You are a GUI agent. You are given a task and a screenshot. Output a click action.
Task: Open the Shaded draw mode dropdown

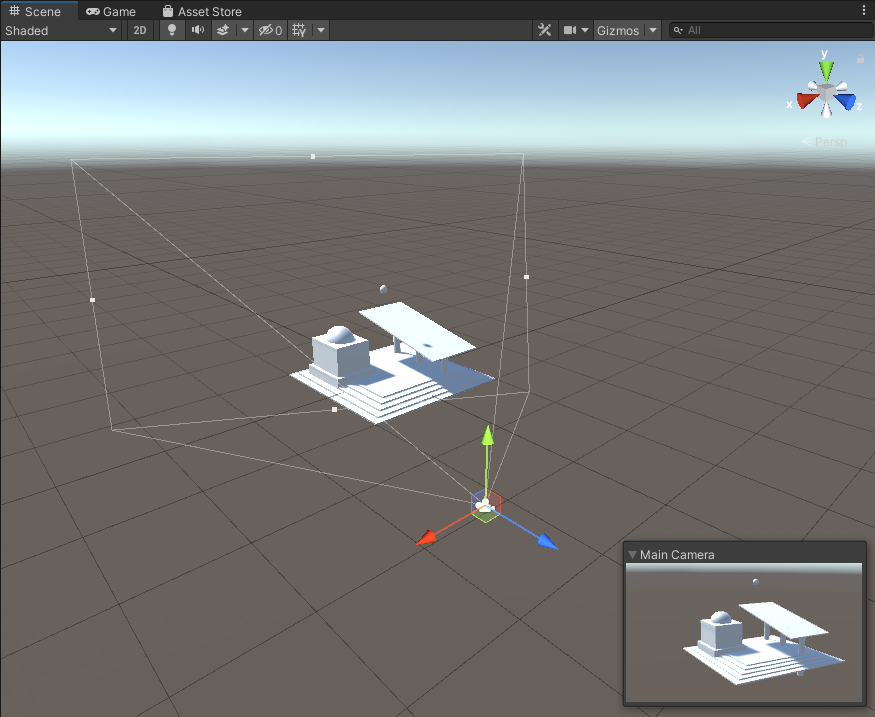[61, 30]
